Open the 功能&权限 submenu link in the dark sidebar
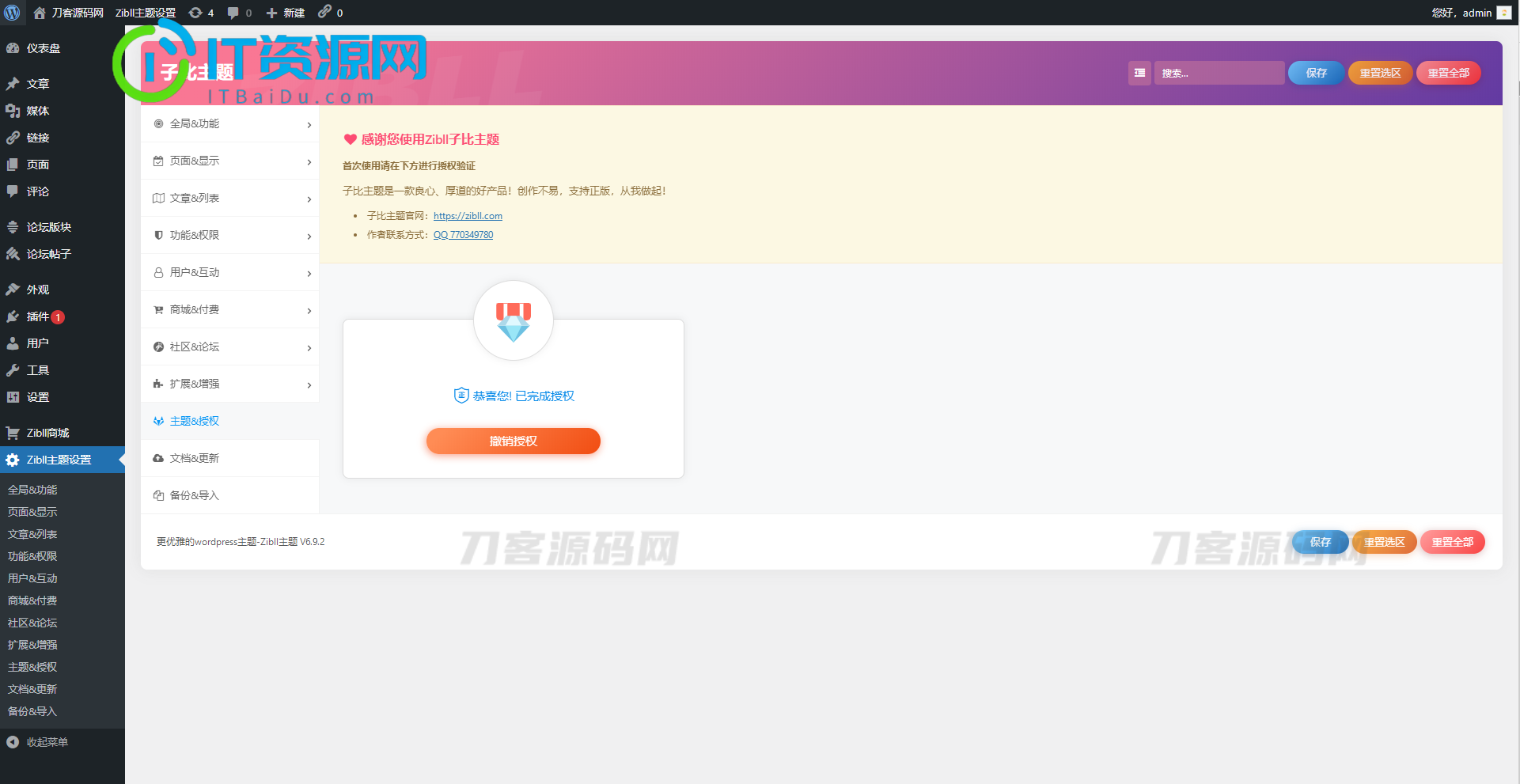 (32, 556)
